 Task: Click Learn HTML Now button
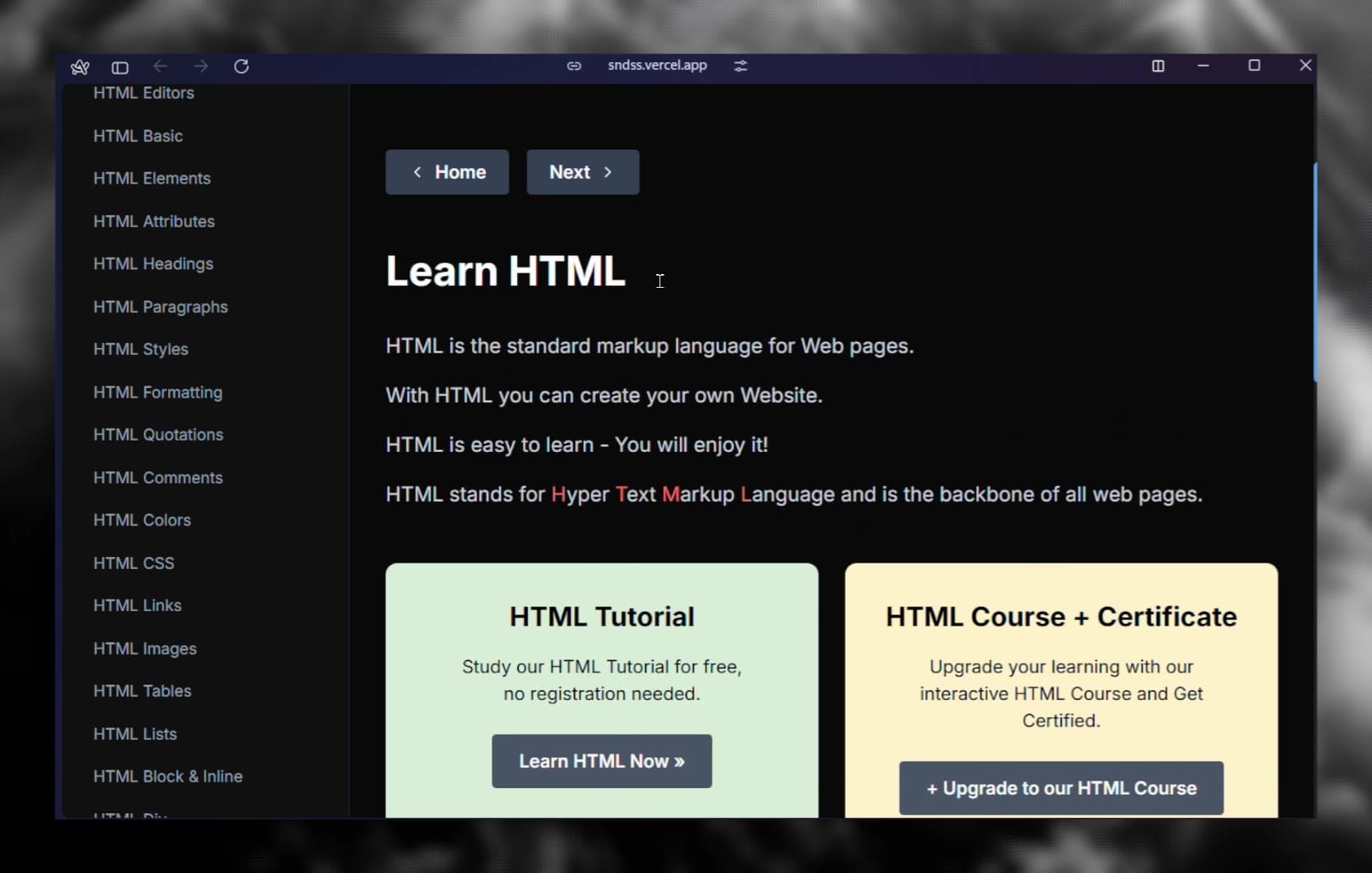602,761
